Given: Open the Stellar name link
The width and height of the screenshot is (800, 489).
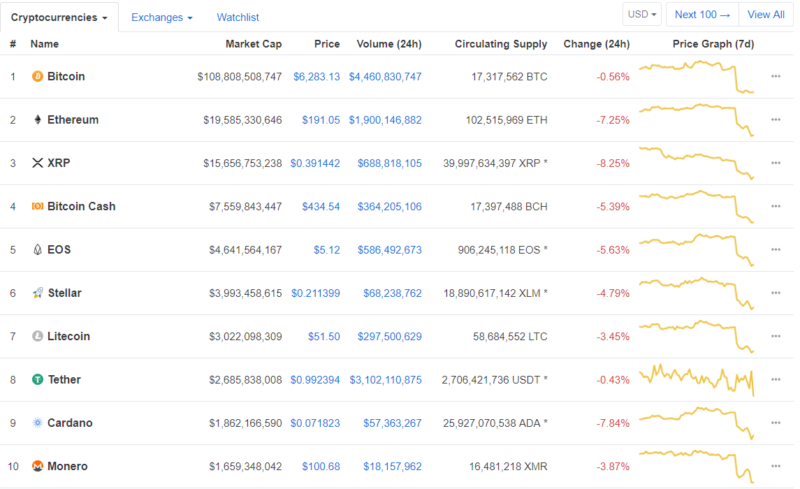Looking at the screenshot, I should (65, 293).
